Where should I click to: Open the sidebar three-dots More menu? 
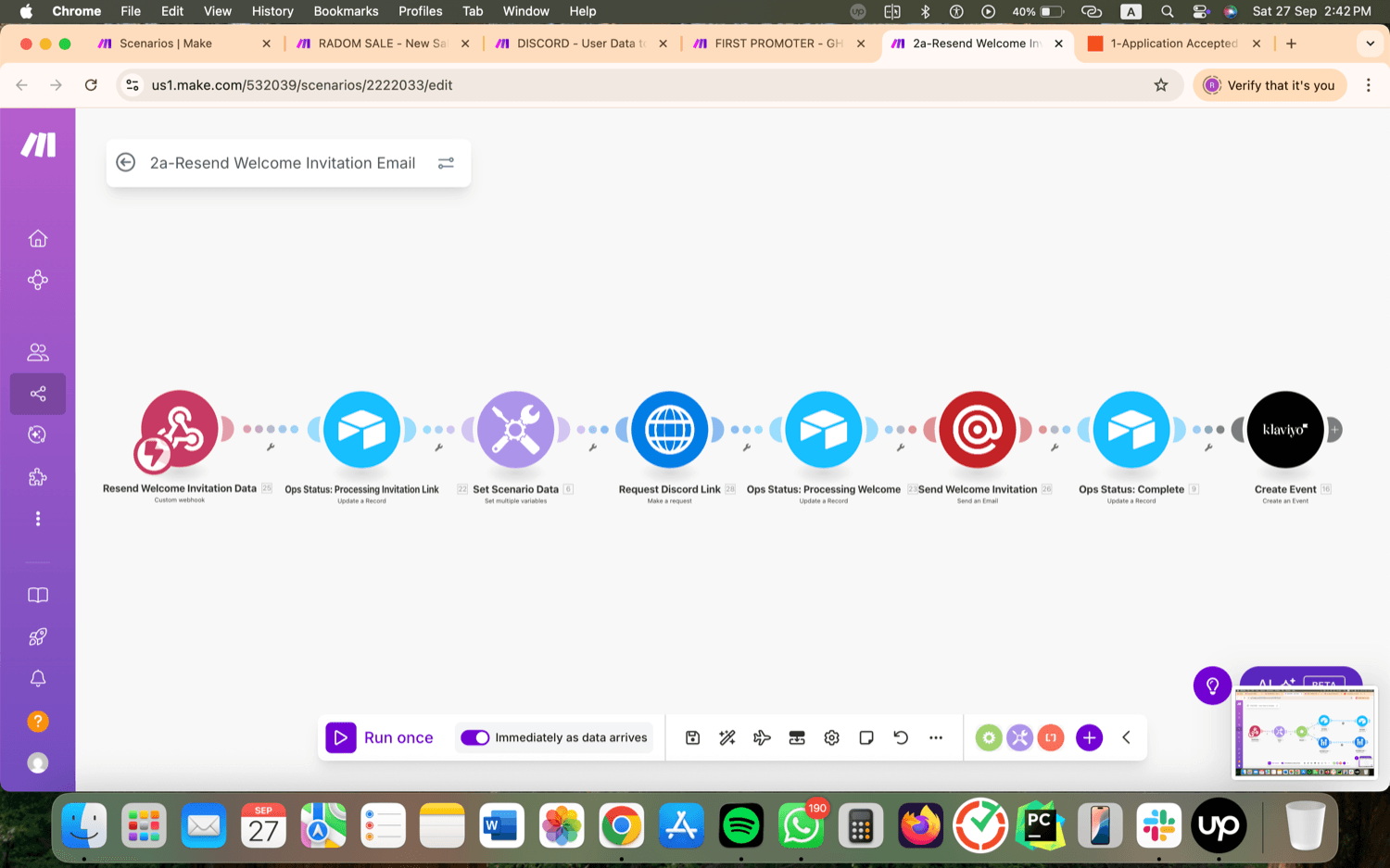pyautogui.click(x=38, y=519)
